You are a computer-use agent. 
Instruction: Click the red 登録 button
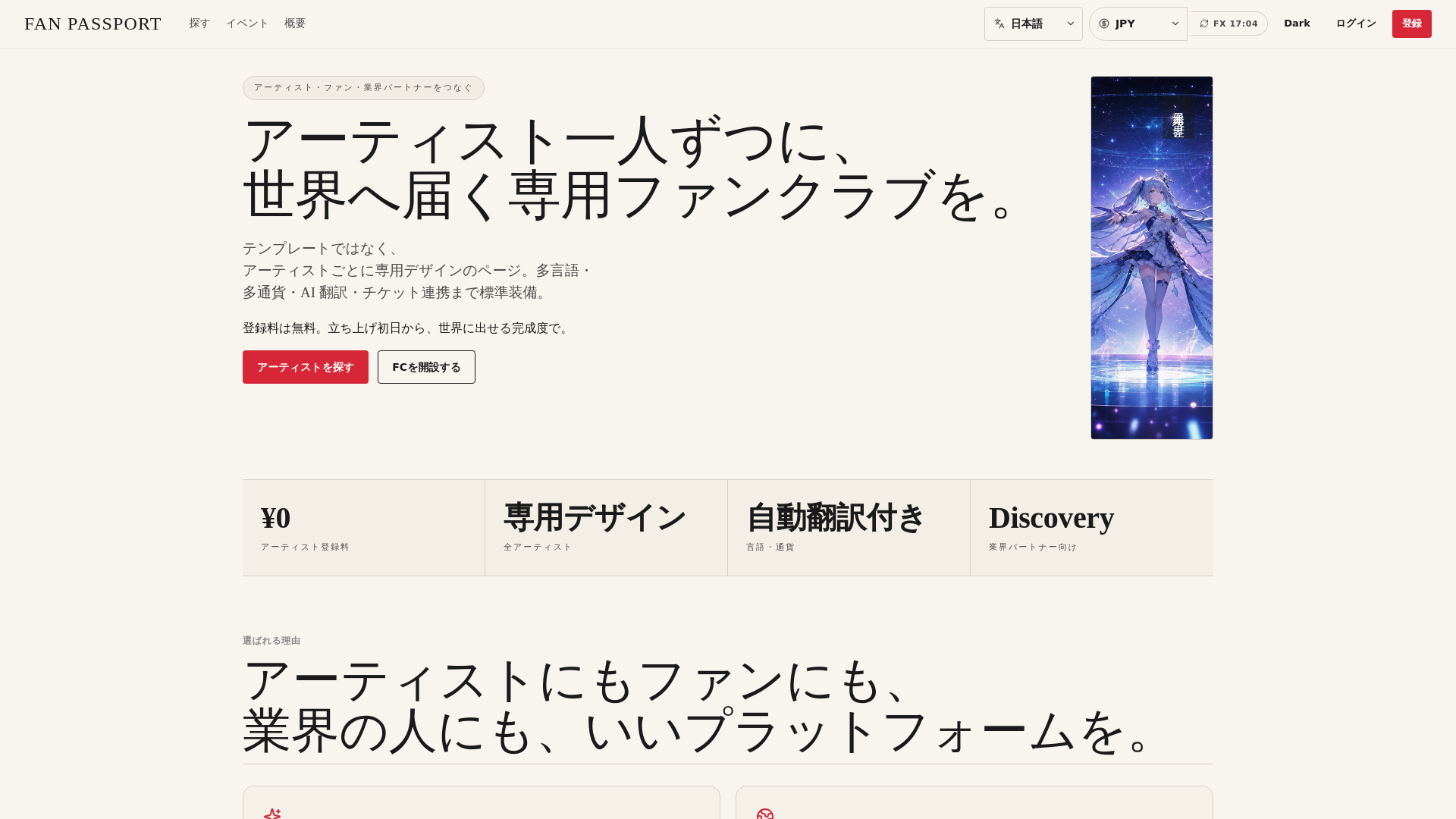click(1411, 24)
